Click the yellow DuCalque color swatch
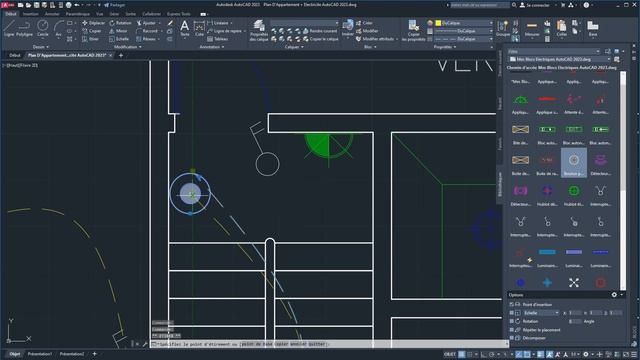 pyautogui.click(x=438, y=23)
